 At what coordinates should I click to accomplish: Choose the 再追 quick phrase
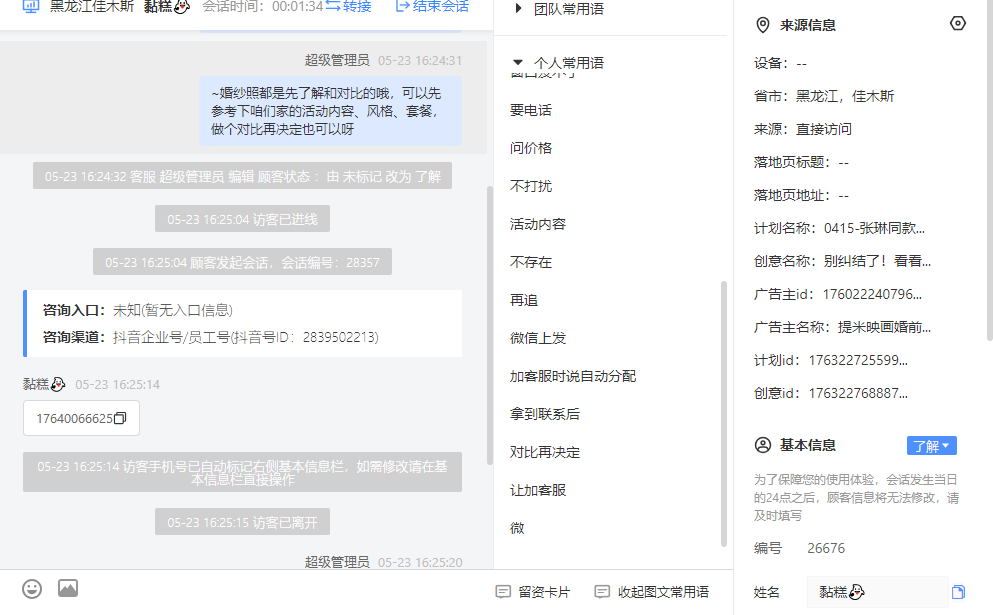(x=524, y=300)
